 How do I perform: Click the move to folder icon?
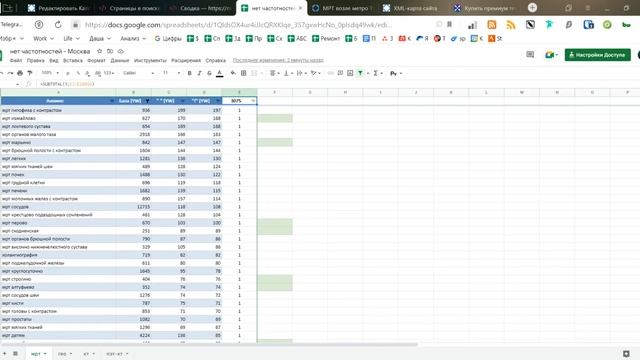[110, 51]
